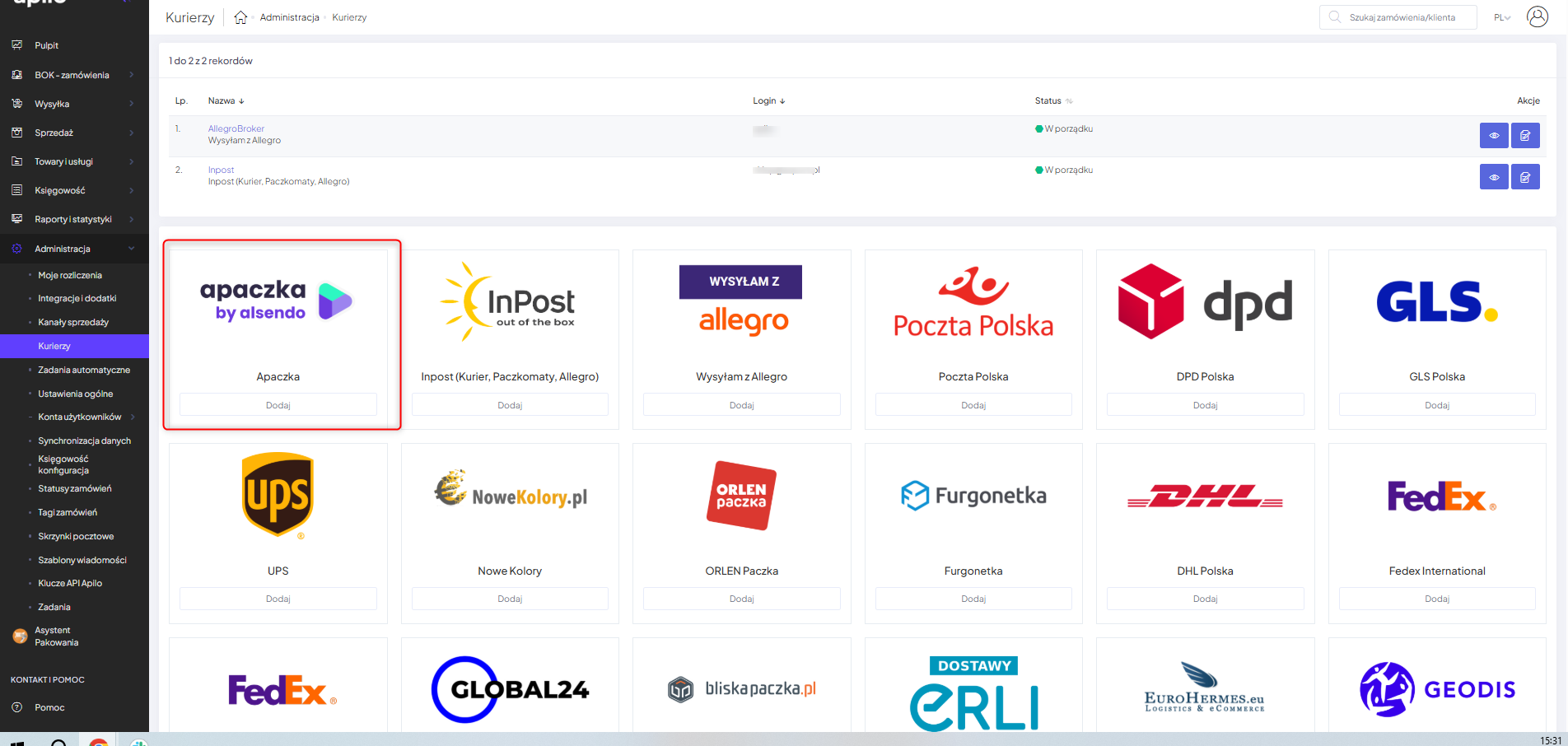
Task: Click the Asystent Pakowania icon
Action: click(x=20, y=636)
